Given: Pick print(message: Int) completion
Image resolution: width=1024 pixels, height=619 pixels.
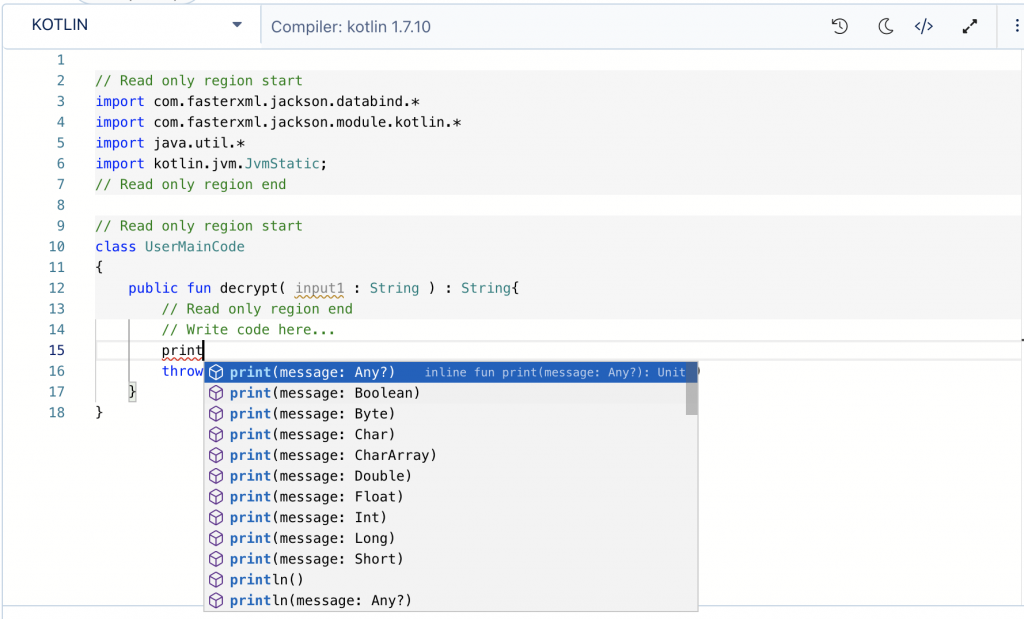Looking at the screenshot, I should tap(308, 517).
